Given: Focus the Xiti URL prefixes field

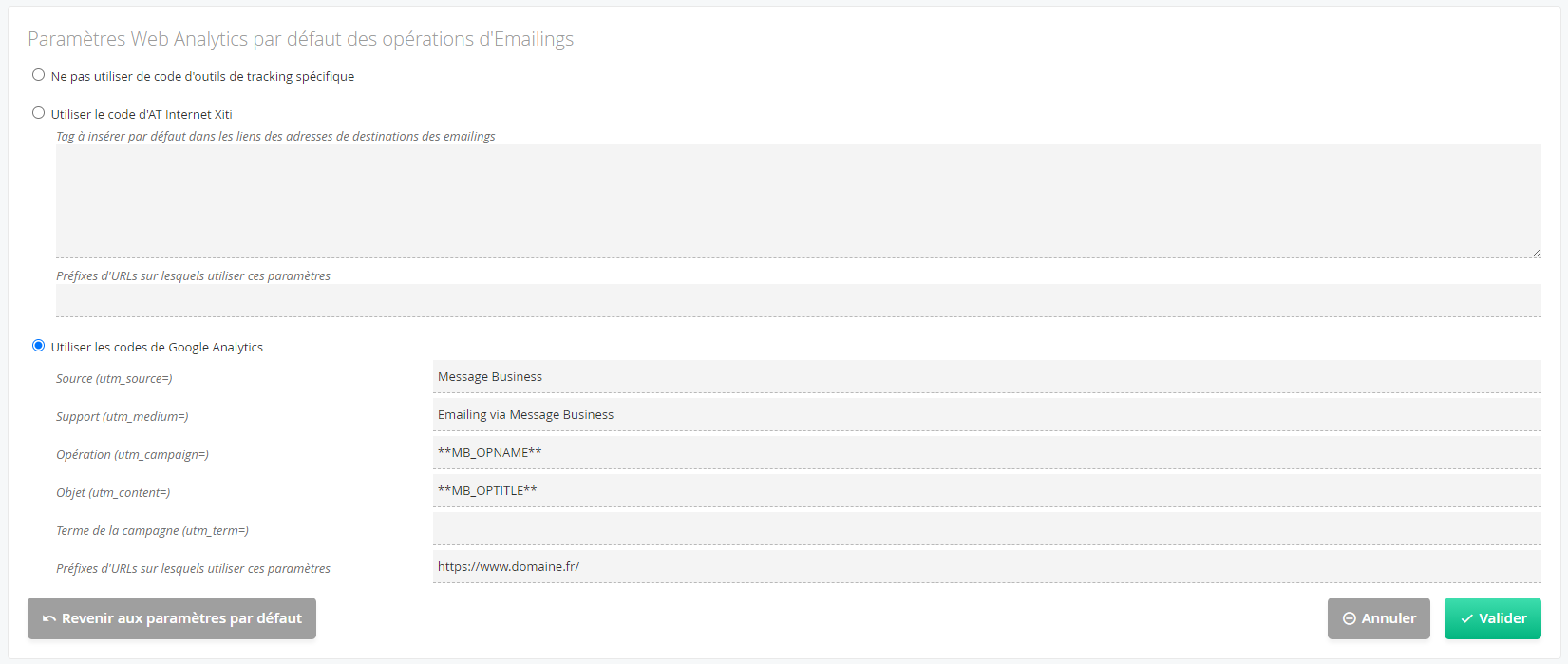Looking at the screenshot, I should (799, 300).
